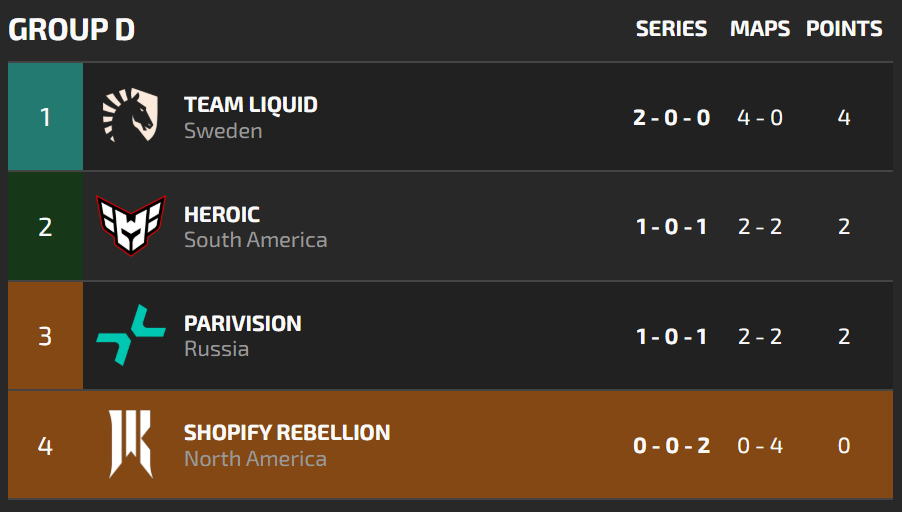This screenshot has width=902, height=512.
Task: Click the Heroic team logo
Action: tap(130, 226)
